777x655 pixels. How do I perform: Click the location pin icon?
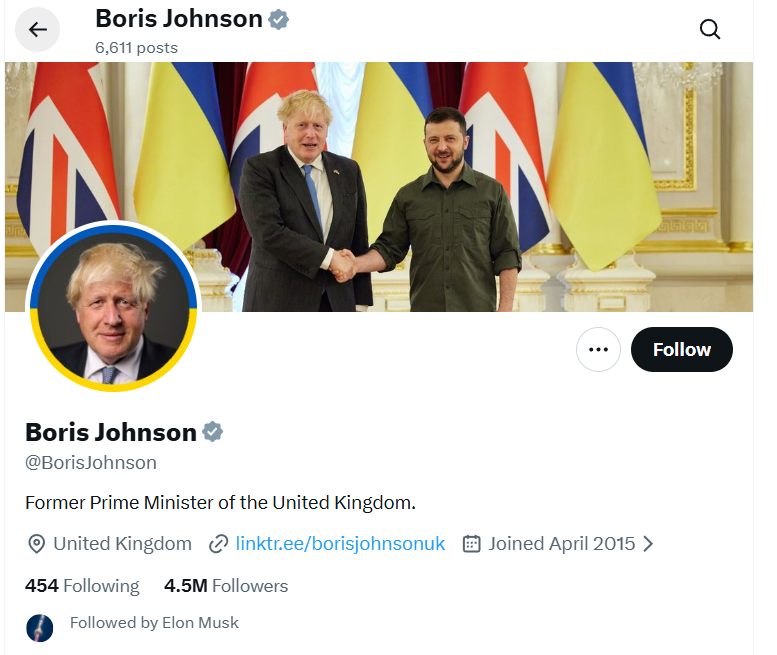tap(36, 544)
